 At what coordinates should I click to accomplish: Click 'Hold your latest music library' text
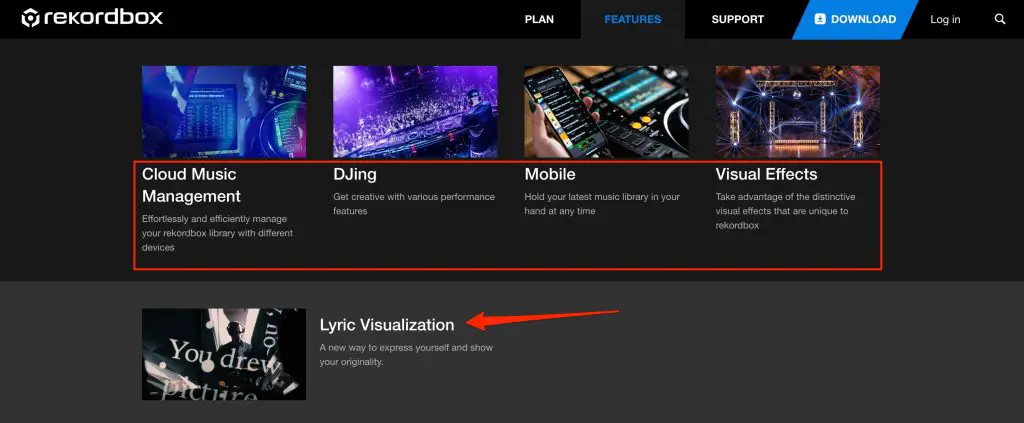click(x=602, y=204)
